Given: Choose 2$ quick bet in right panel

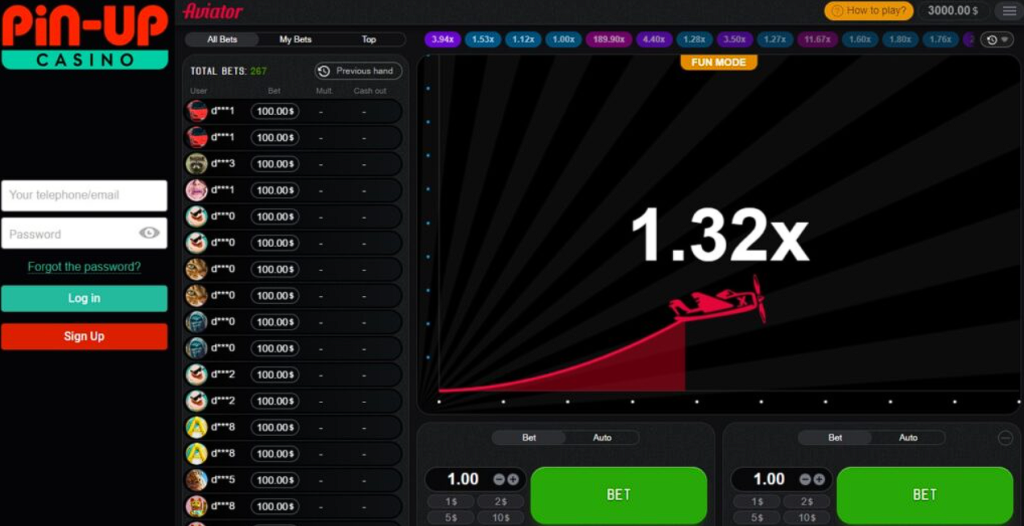Looking at the screenshot, I should pyautogui.click(x=807, y=502).
